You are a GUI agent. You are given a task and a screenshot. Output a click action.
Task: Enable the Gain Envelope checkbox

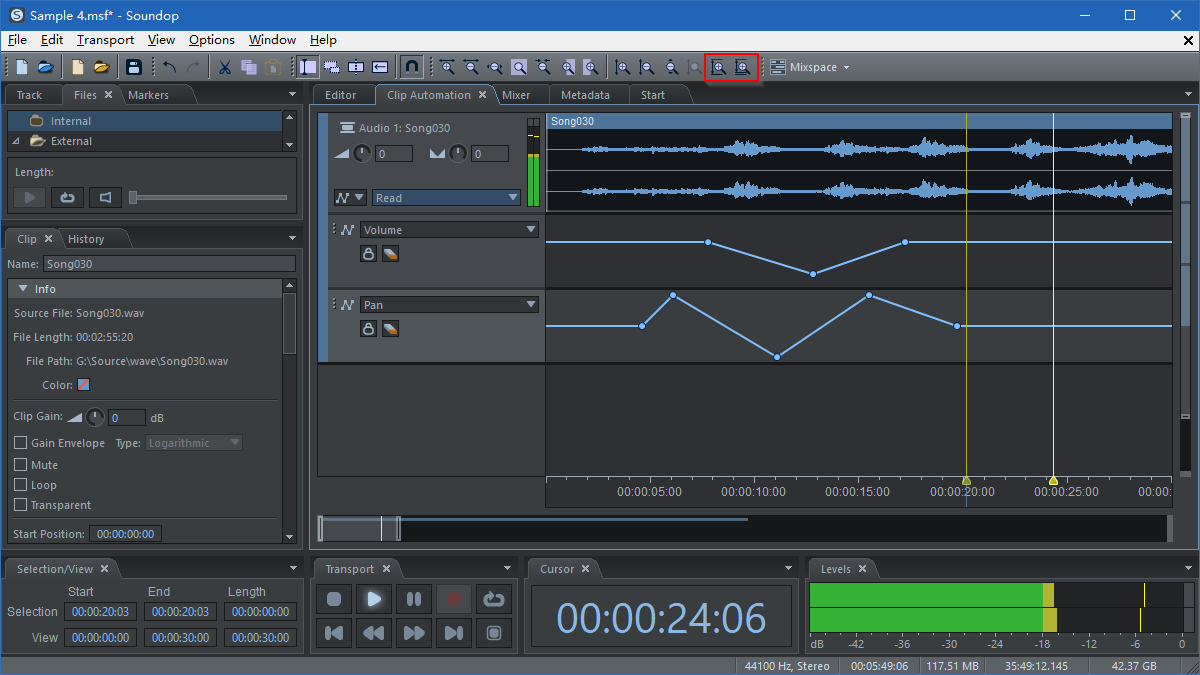point(20,443)
